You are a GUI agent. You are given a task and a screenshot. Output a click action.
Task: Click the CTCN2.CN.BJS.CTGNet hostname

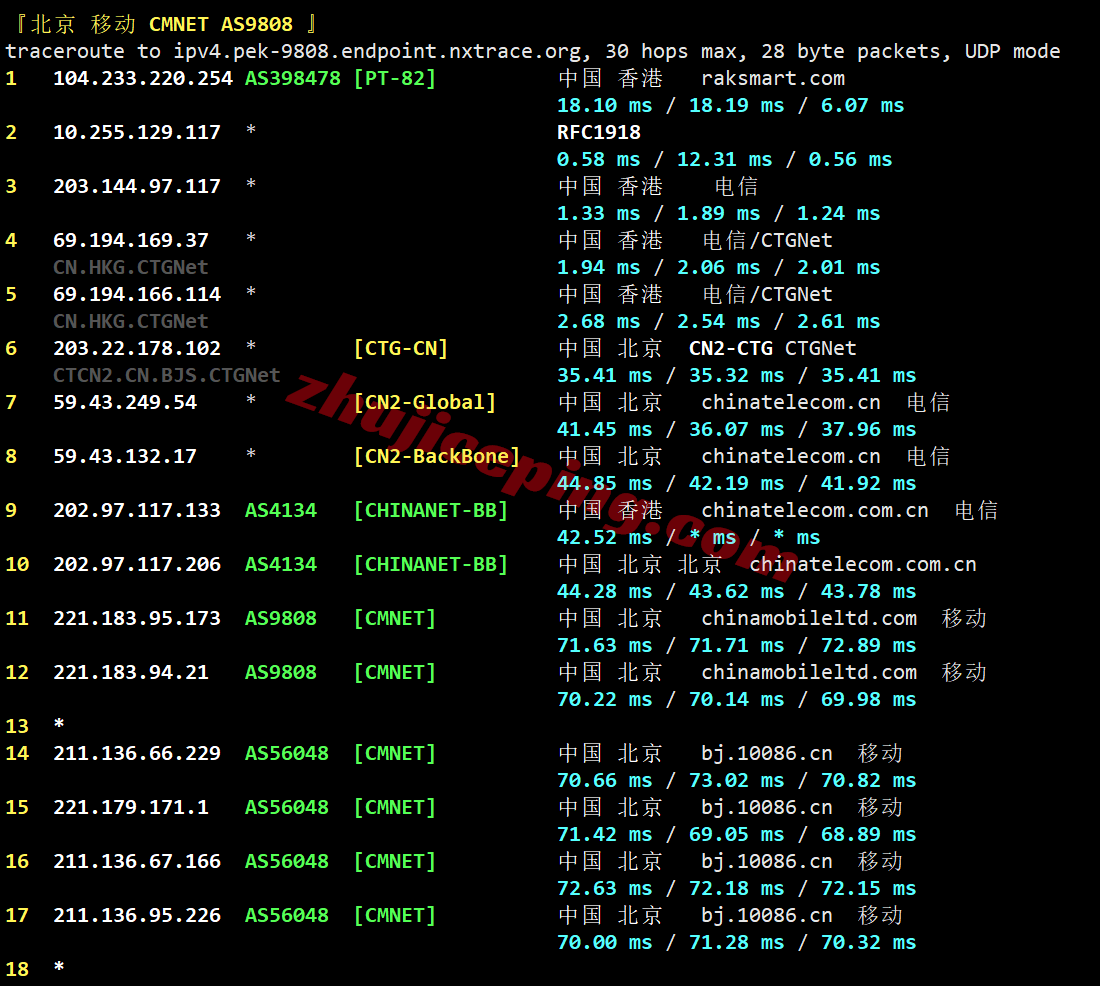pyautogui.click(x=166, y=375)
